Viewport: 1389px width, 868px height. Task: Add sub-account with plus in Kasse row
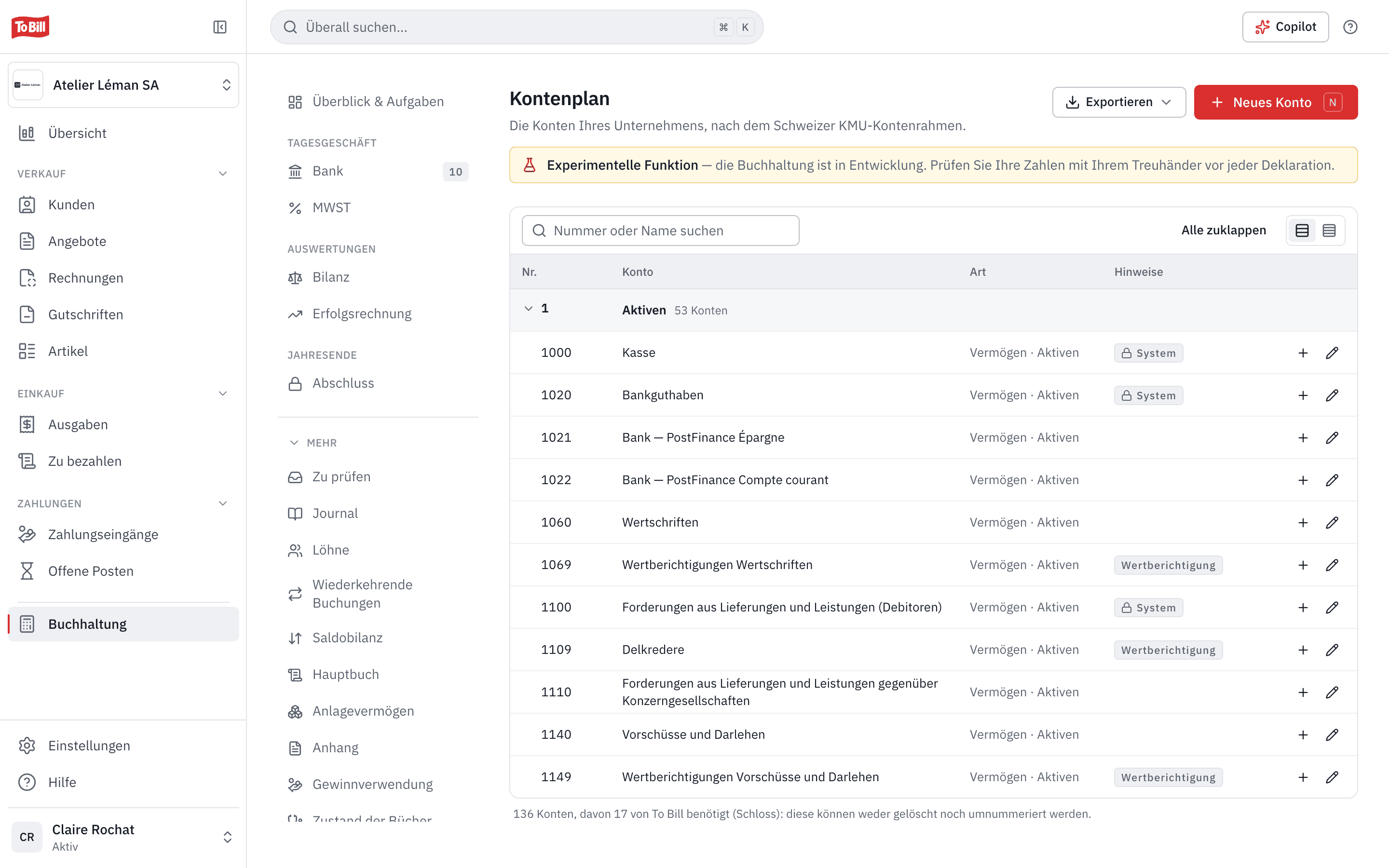click(x=1303, y=353)
